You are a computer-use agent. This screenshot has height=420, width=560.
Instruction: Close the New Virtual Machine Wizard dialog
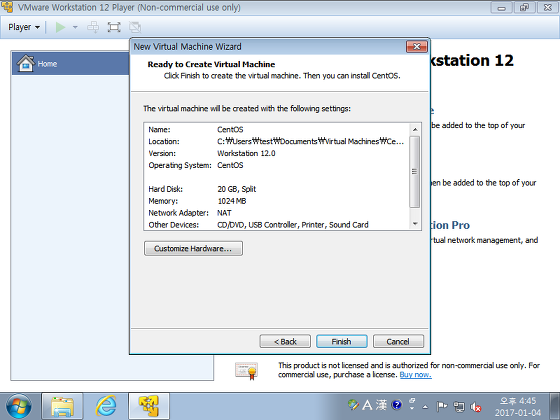point(416,46)
